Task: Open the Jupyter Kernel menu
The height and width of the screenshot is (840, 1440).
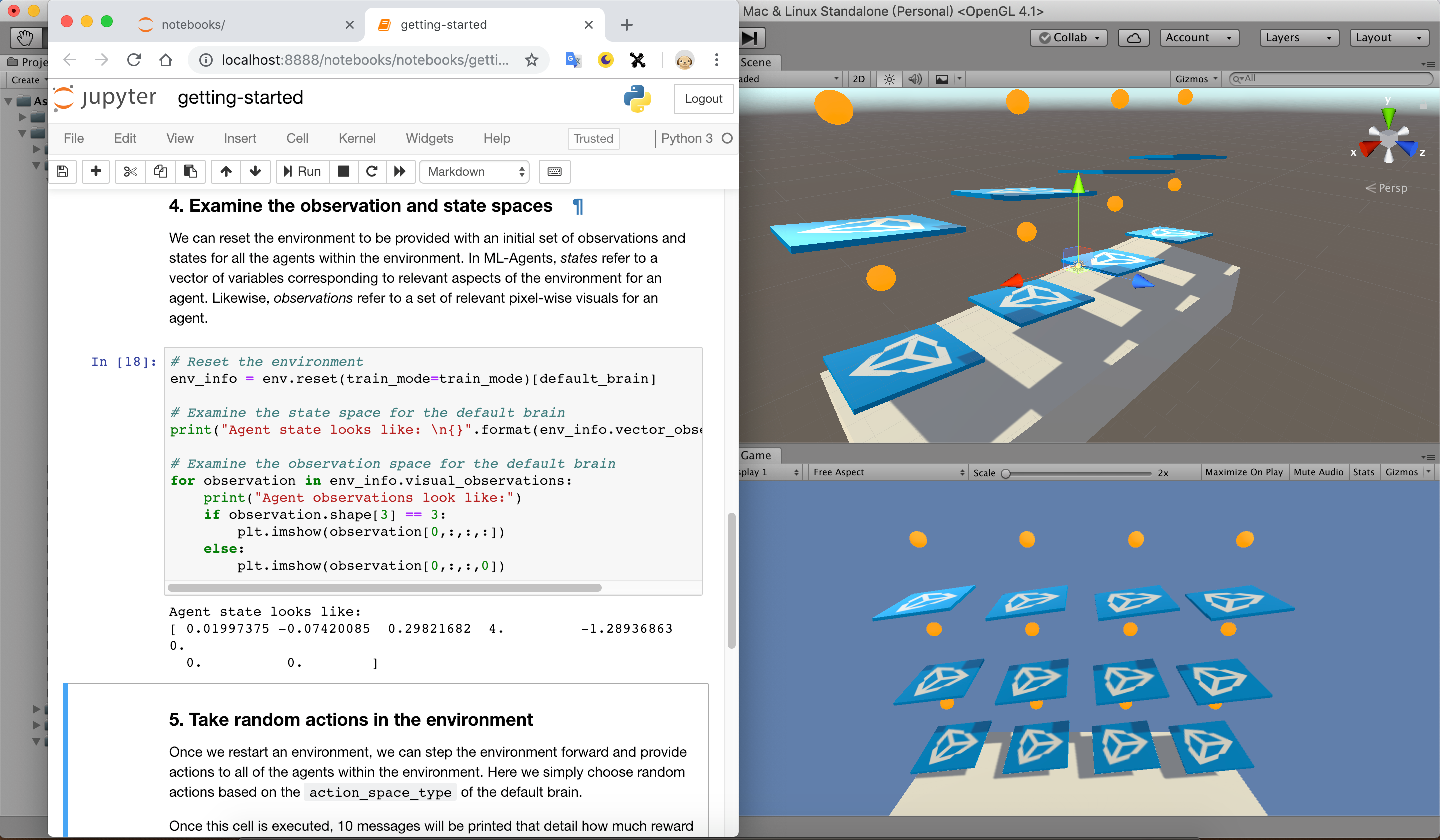Action: point(357,139)
